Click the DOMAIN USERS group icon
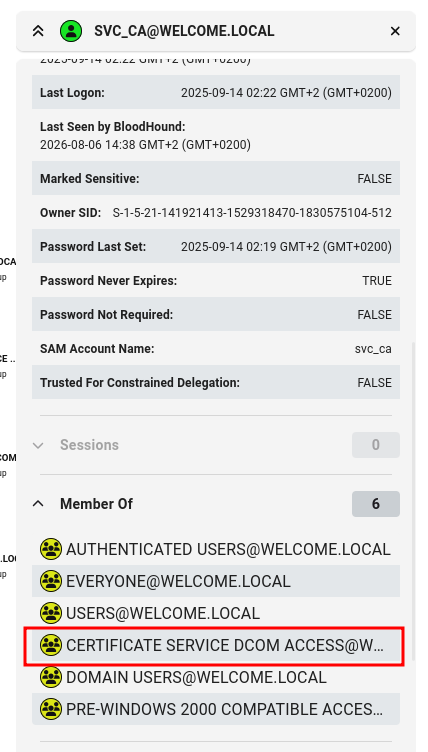This screenshot has width=428, height=752. 50,678
